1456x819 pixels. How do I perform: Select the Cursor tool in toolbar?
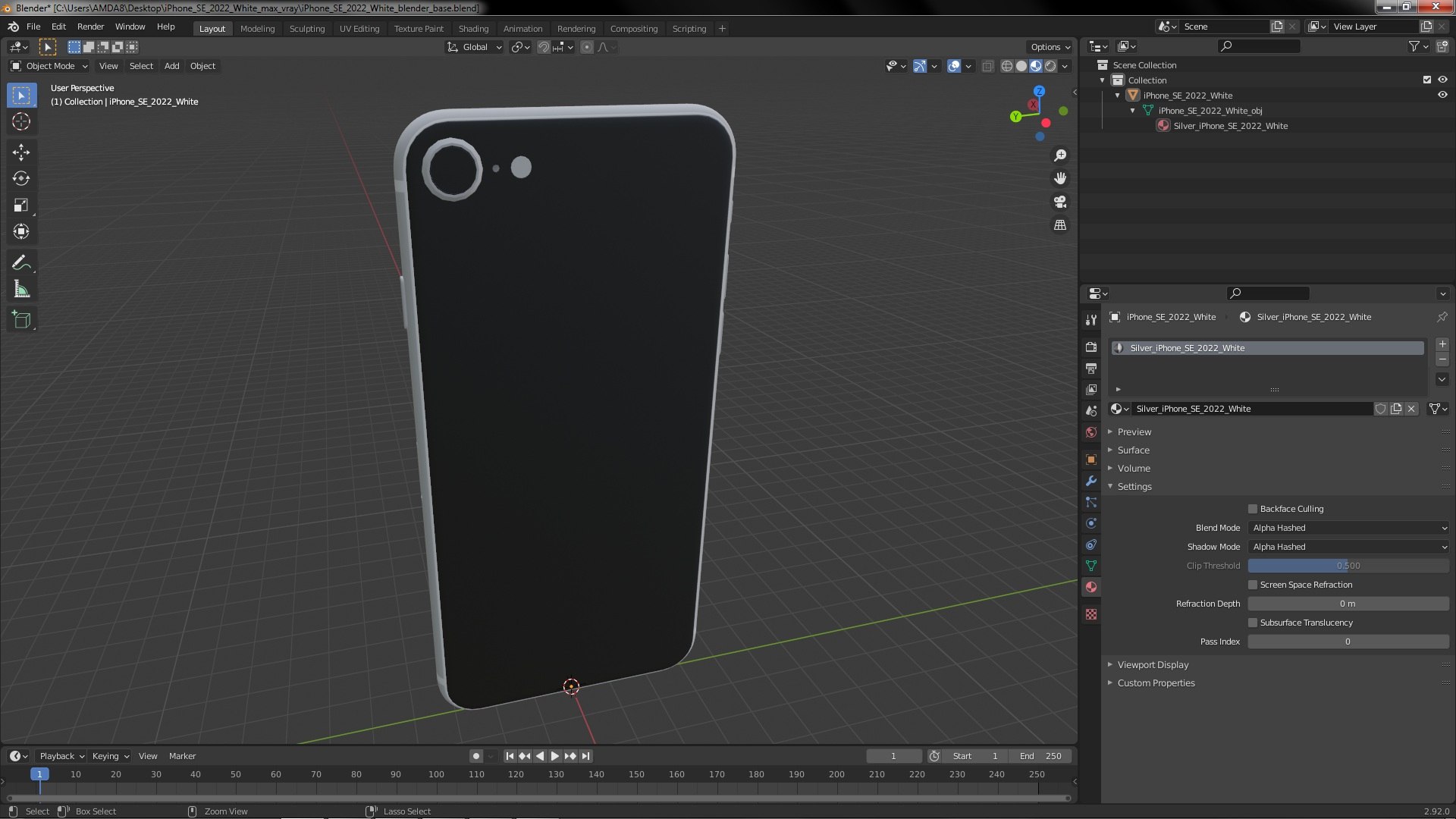coord(21,121)
